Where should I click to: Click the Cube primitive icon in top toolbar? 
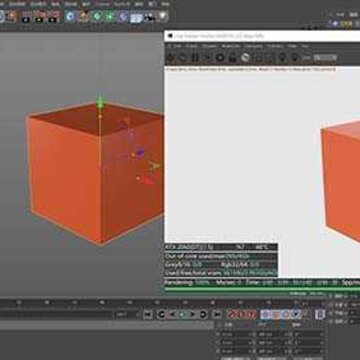point(70,16)
